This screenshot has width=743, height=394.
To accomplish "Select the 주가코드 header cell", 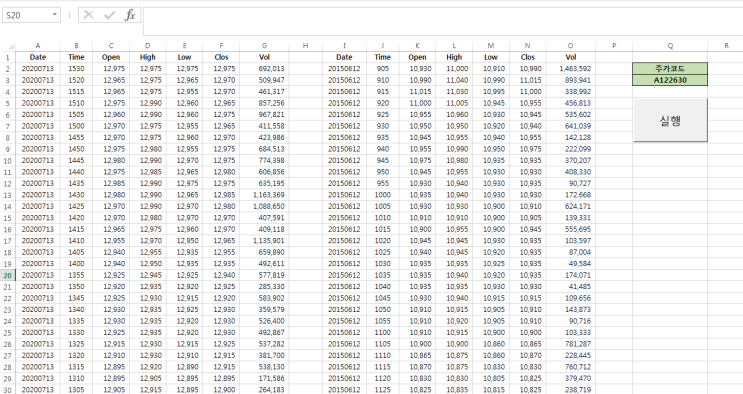I will 670,69.
